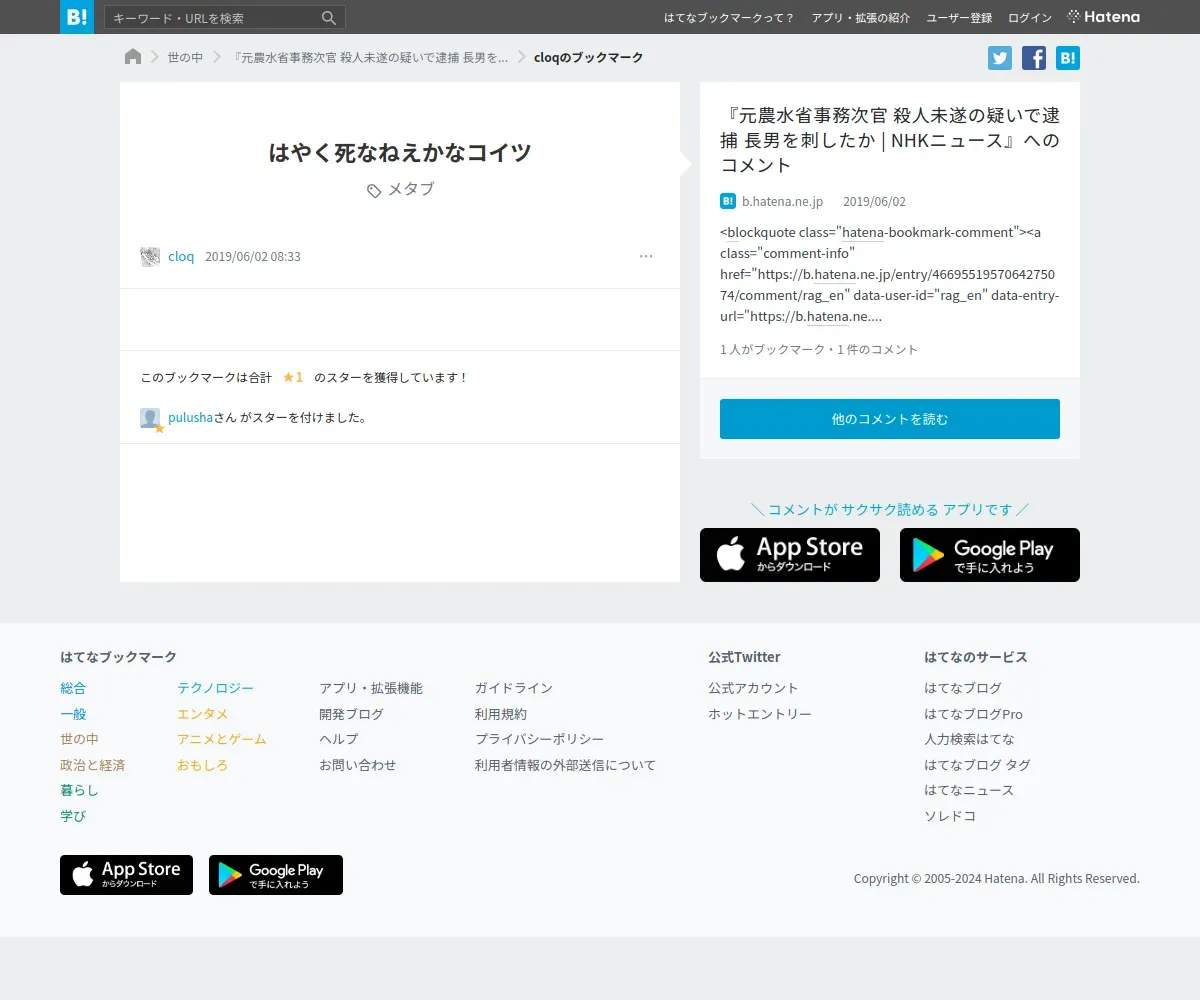The height and width of the screenshot is (1000, 1200).
Task: Open footer category アニメとゲーム
Action: 222,739
